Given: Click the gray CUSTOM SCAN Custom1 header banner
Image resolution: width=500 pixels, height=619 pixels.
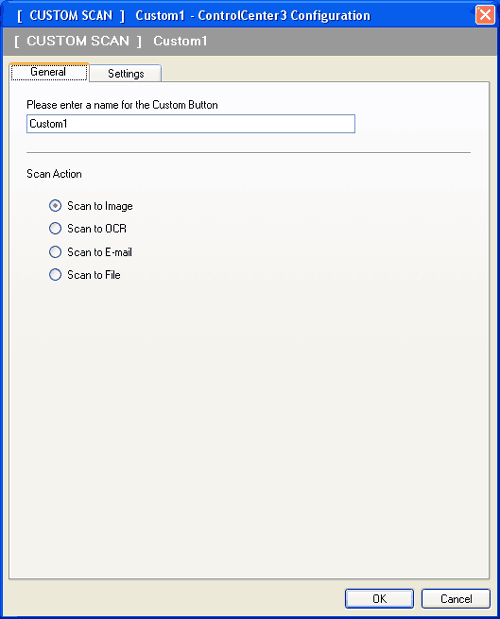Looking at the screenshot, I should point(250,41).
